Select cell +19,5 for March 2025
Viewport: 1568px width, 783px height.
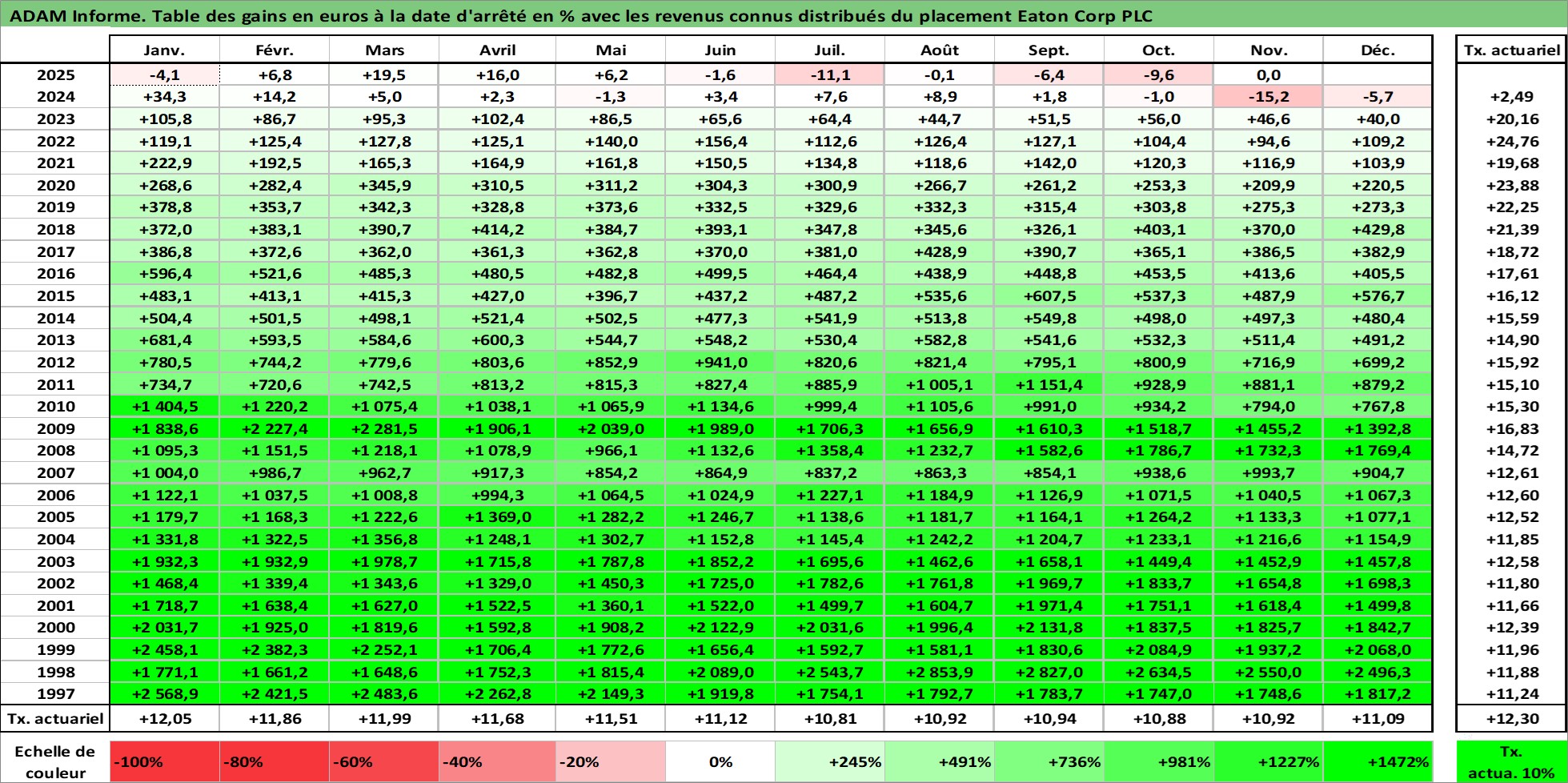pos(384,75)
